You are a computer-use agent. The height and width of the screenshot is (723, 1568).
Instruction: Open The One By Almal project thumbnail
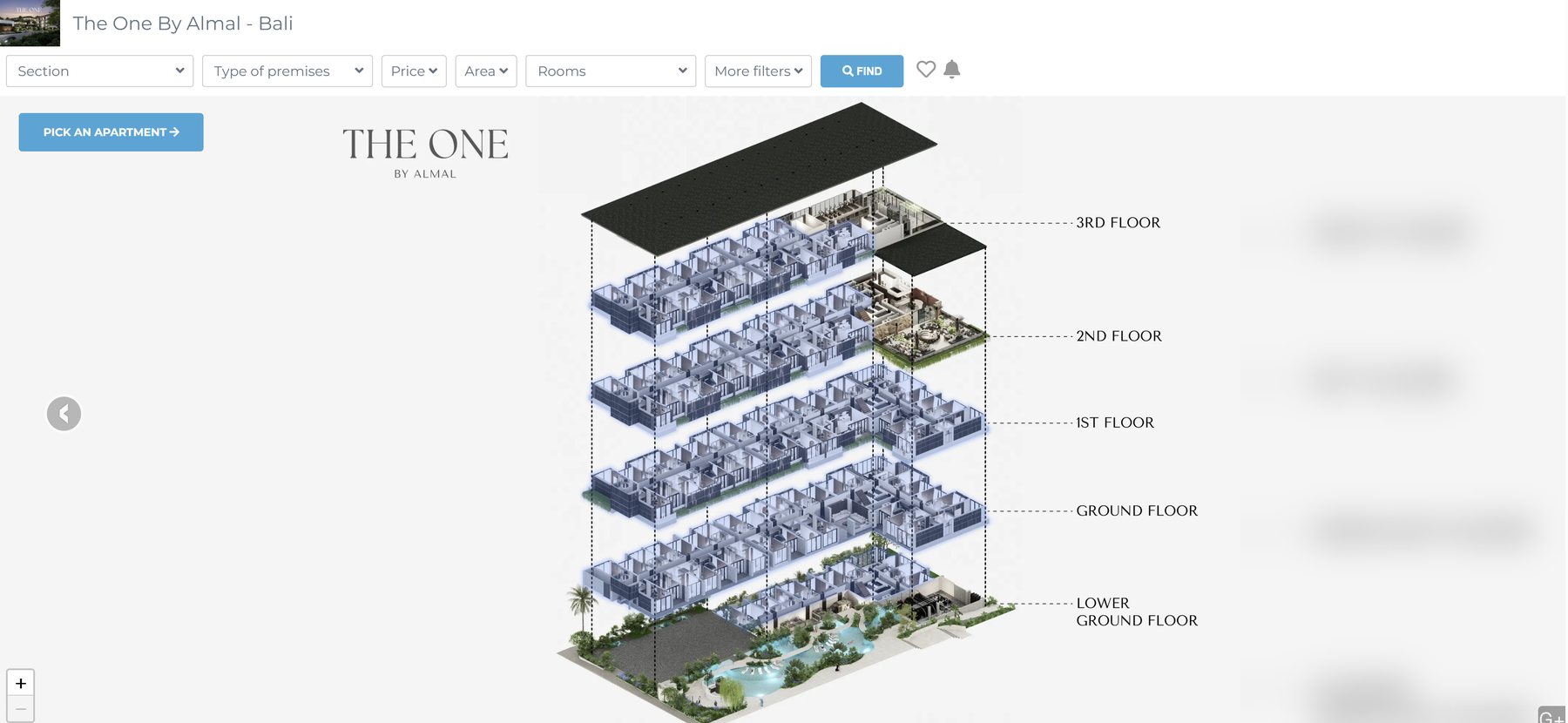[30, 23]
